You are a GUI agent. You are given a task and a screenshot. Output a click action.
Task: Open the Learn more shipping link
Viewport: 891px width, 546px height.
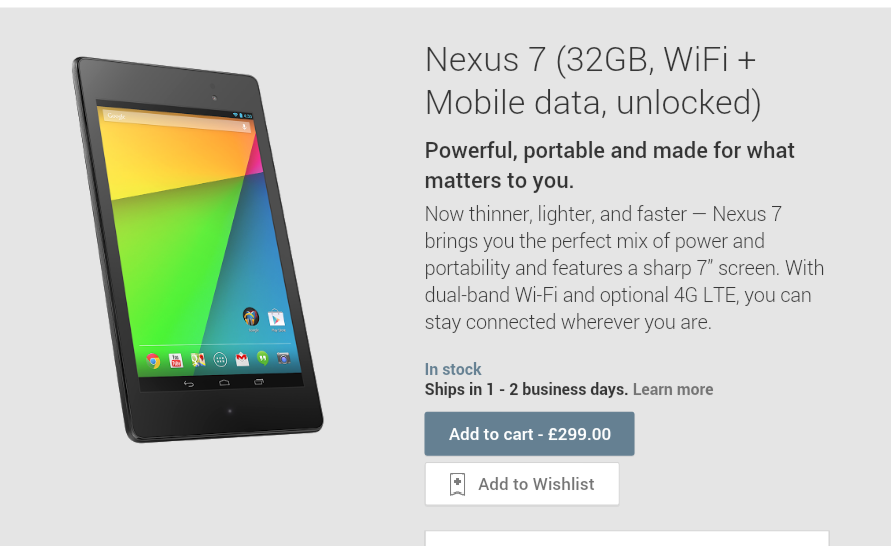pos(673,389)
